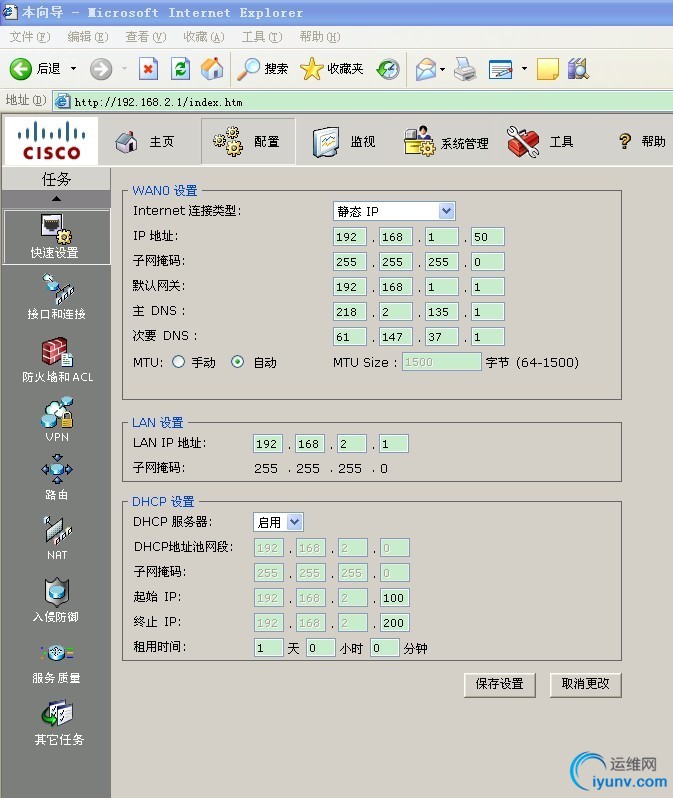
Task: Open 防火墙和ACL firewall task
Action: (57, 360)
